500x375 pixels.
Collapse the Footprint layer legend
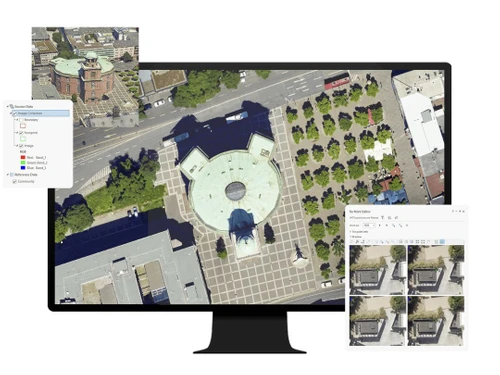tap(17, 133)
